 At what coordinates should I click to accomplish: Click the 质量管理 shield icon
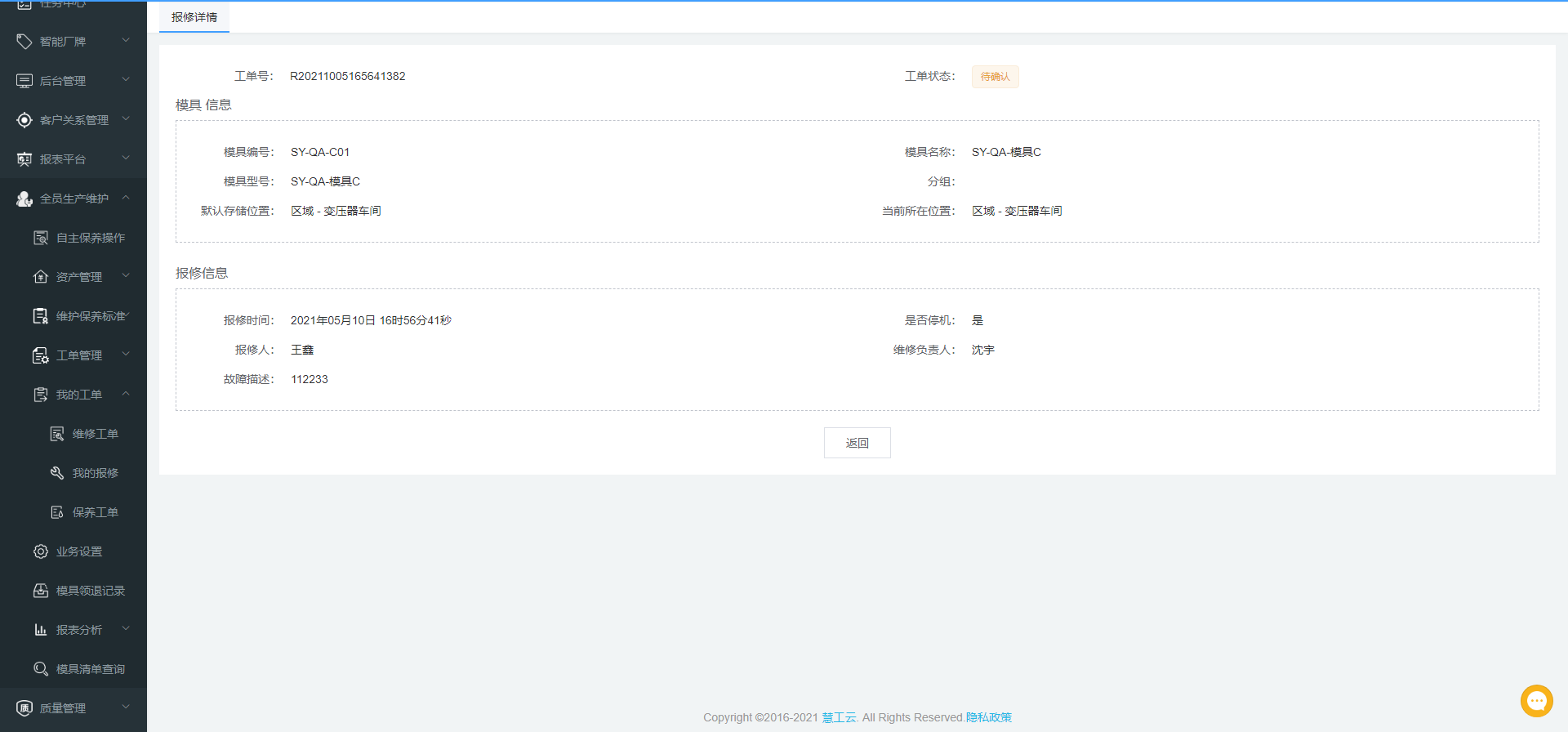24,708
